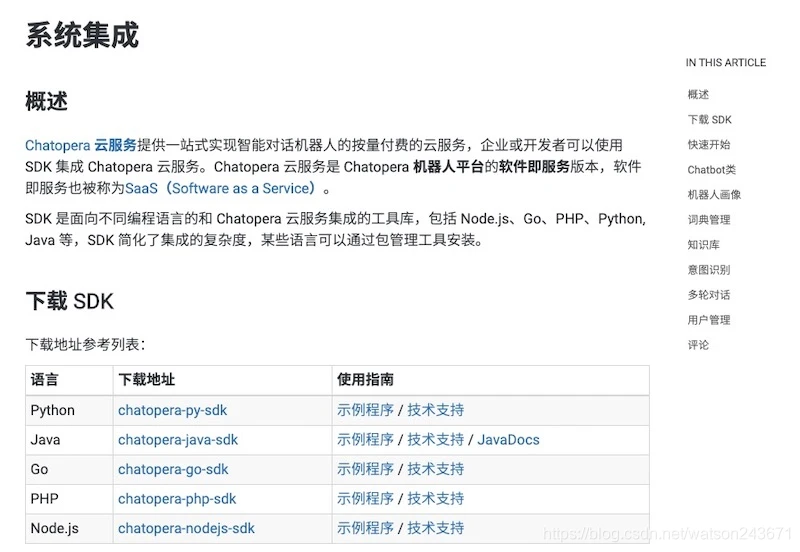
Task: Open 示例程序 in the Java row
Action: pyautogui.click(x=365, y=440)
